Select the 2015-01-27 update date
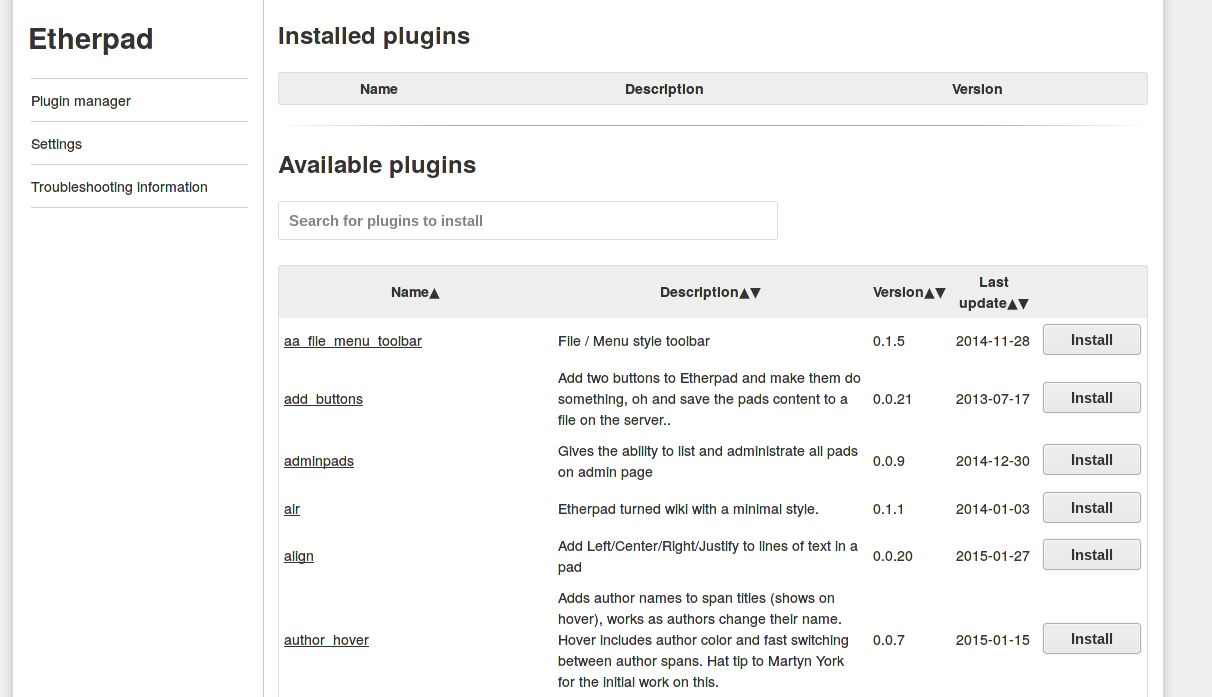 tap(993, 556)
